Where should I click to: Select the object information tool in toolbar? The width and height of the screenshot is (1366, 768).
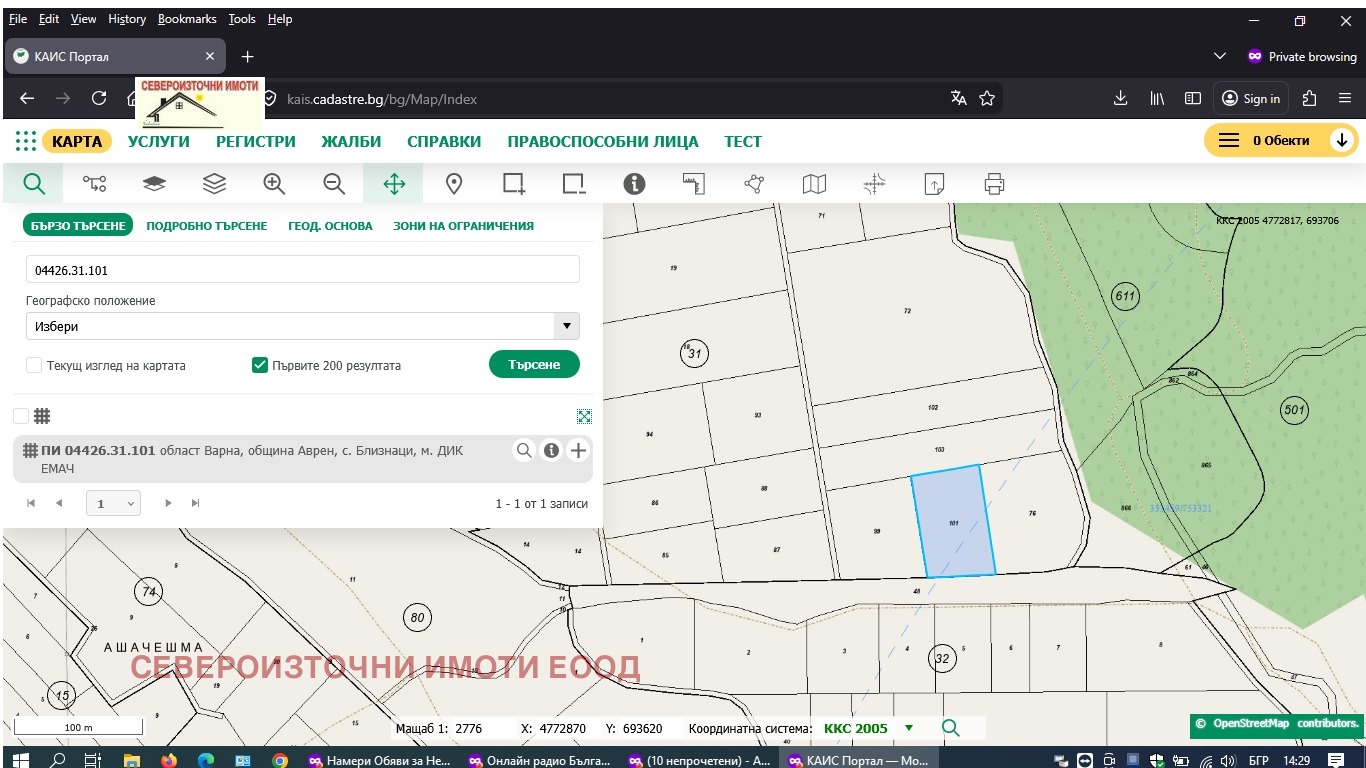[x=634, y=184]
